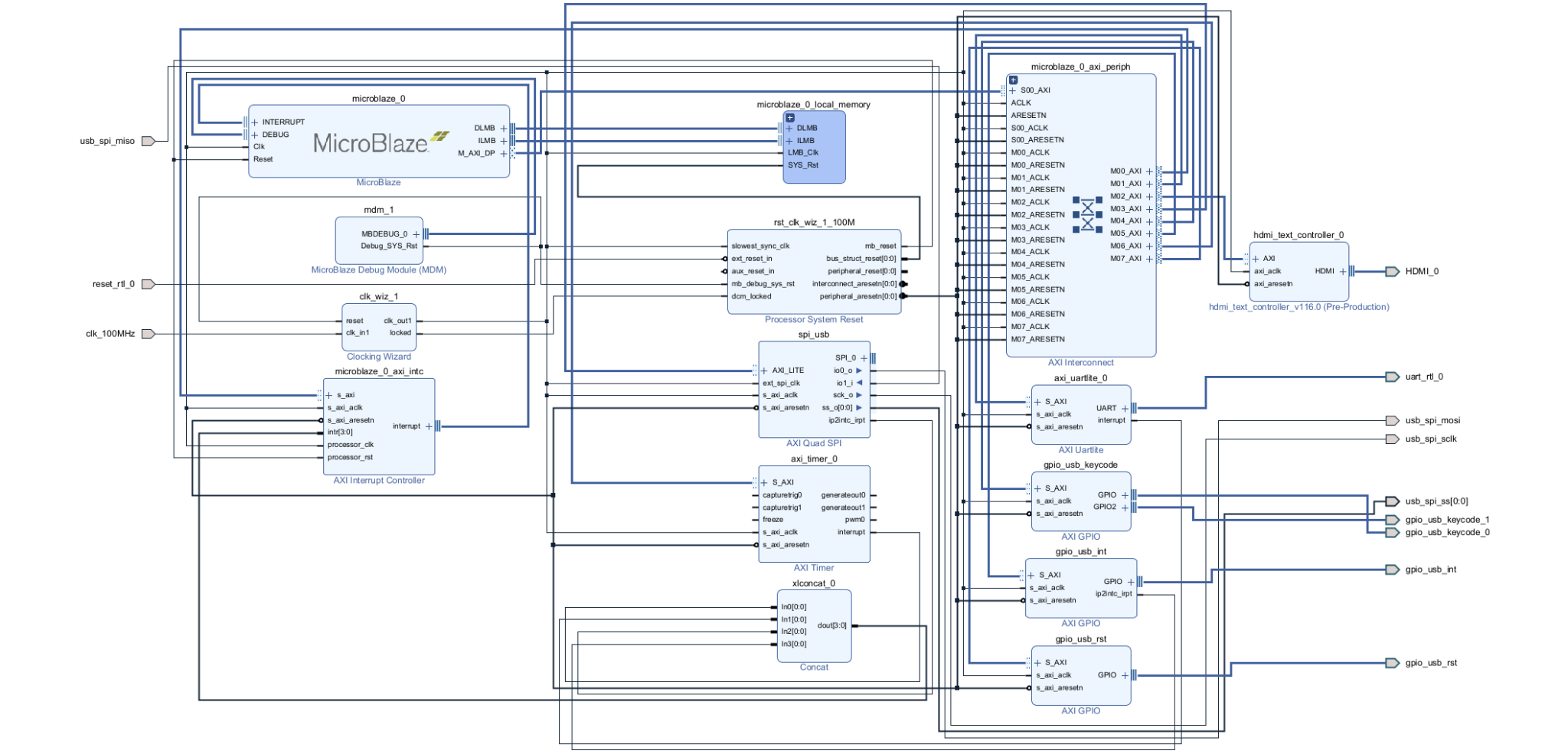The width and height of the screenshot is (1568, 754).
Task: Expand the microblaze_0_local_memory hierarchy block
Action: click(x=790, y=118)
